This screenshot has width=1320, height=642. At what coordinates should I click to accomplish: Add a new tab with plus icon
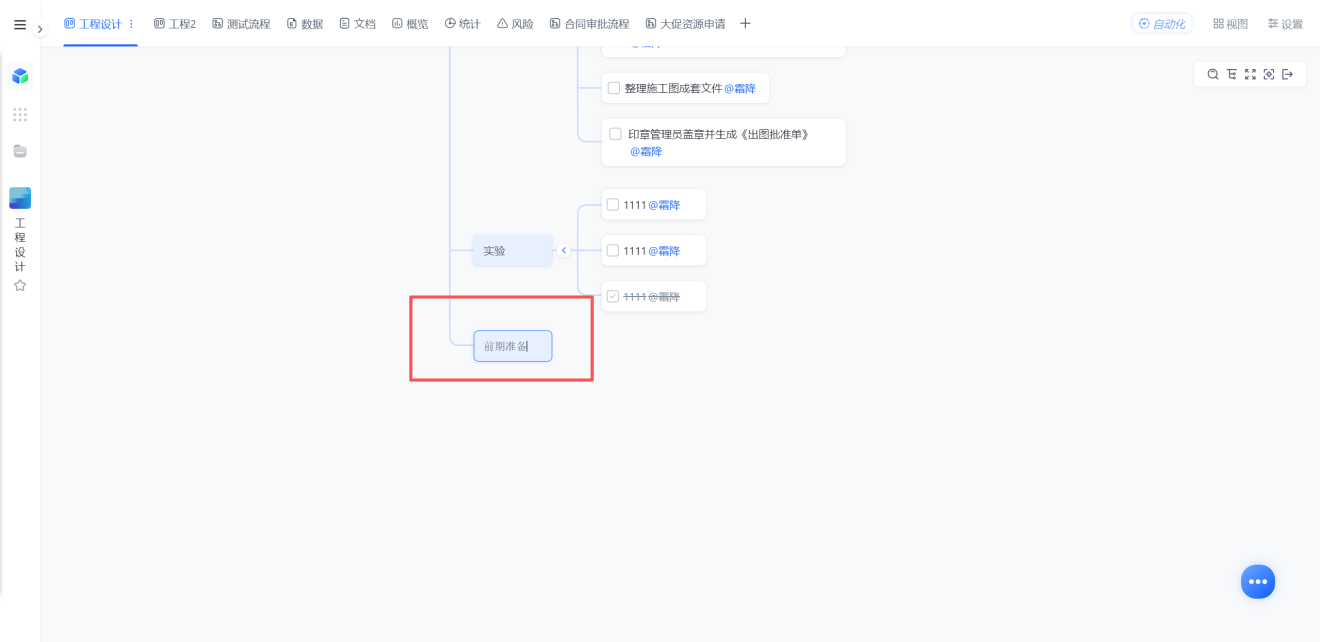point(745,24)
